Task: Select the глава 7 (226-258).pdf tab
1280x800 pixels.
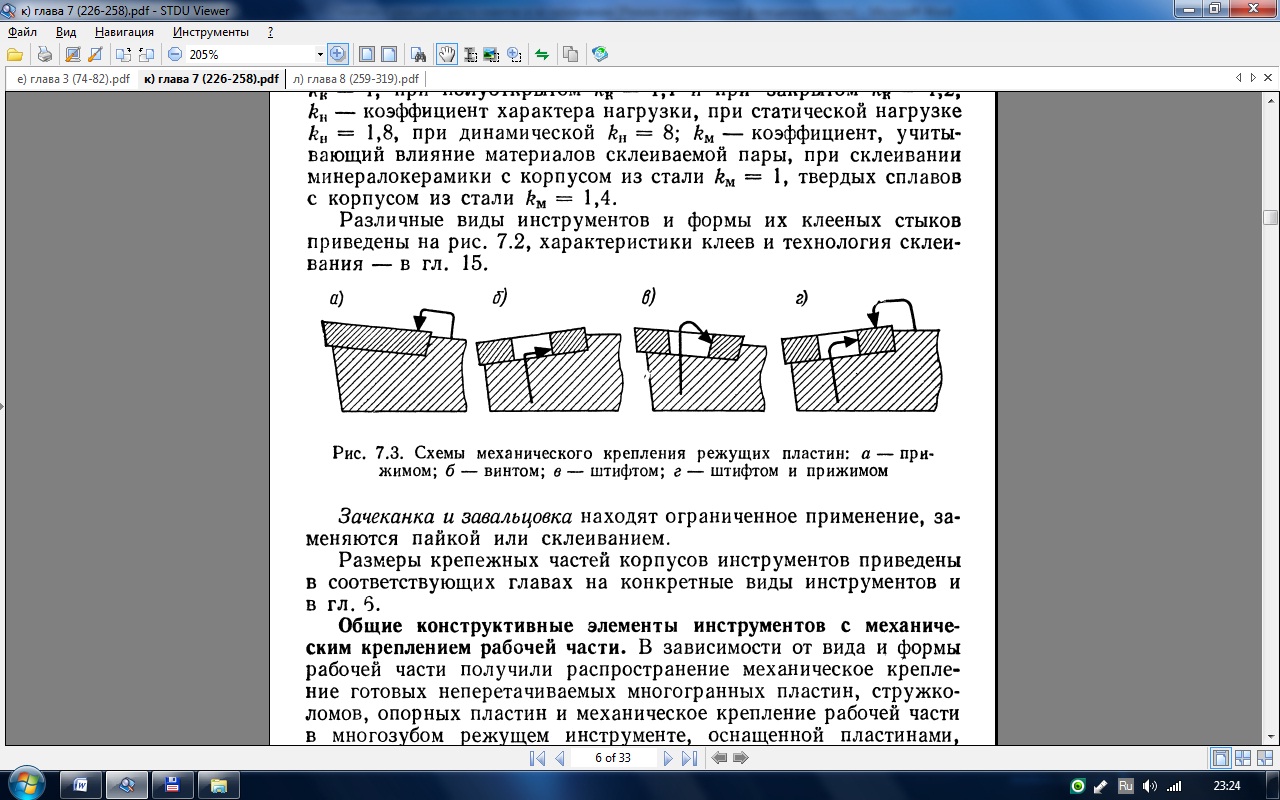Action: pos(211,79)
